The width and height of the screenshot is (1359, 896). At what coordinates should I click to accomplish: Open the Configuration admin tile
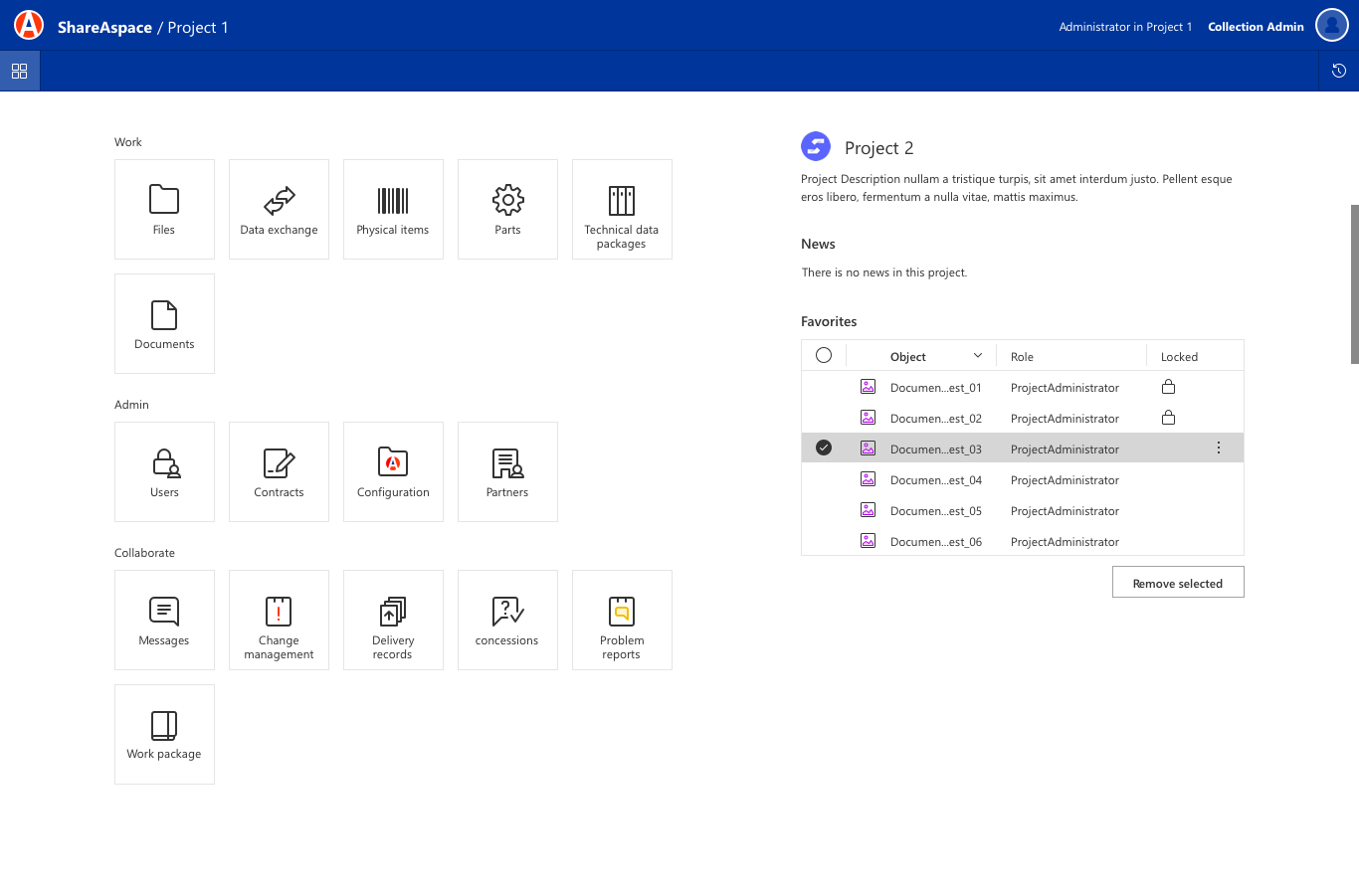[393, 472]
